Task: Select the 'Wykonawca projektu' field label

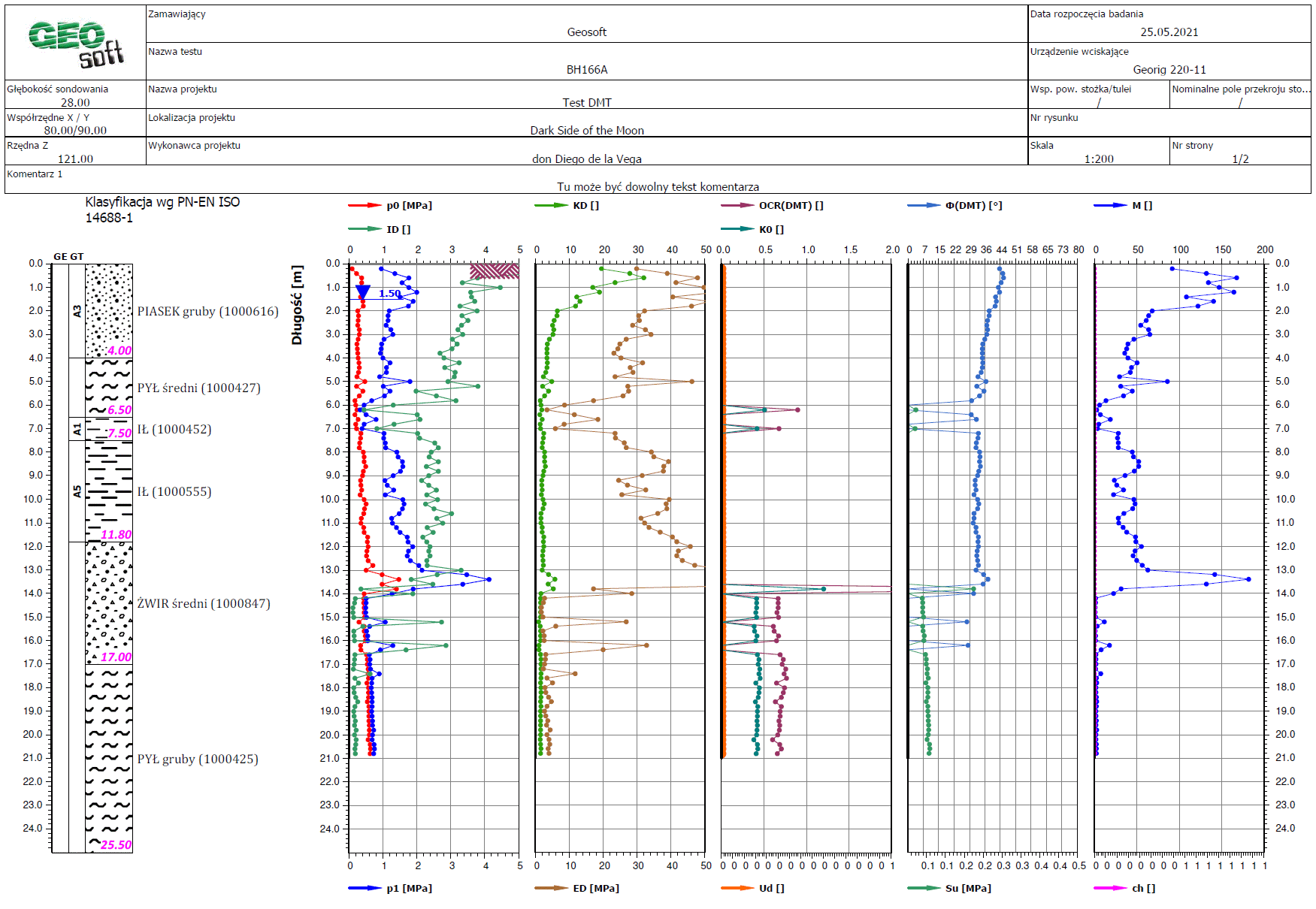Action: click(x=194, y=145)
